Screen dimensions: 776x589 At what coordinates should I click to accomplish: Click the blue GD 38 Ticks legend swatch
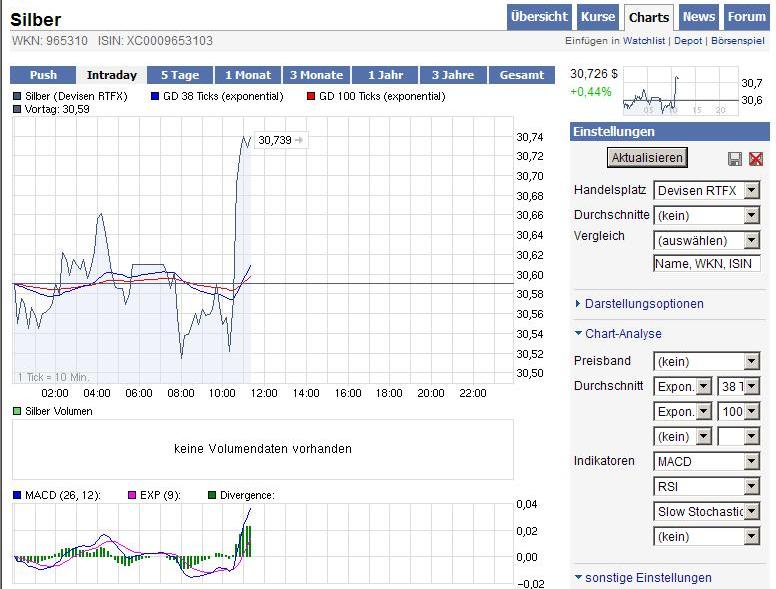tap(155, 97)
